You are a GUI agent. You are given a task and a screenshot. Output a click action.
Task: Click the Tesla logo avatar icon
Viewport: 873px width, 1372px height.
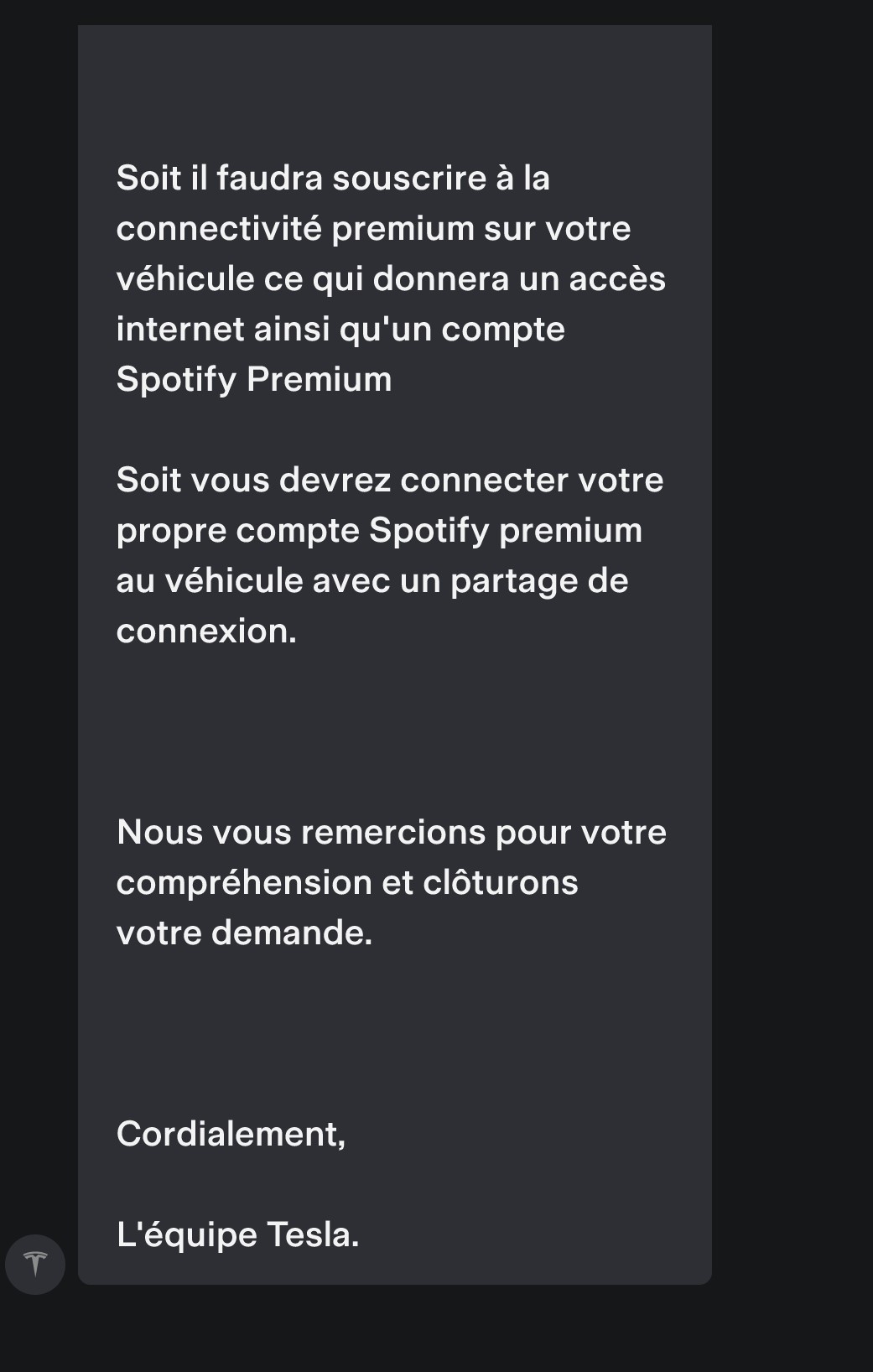[35, 1264]
